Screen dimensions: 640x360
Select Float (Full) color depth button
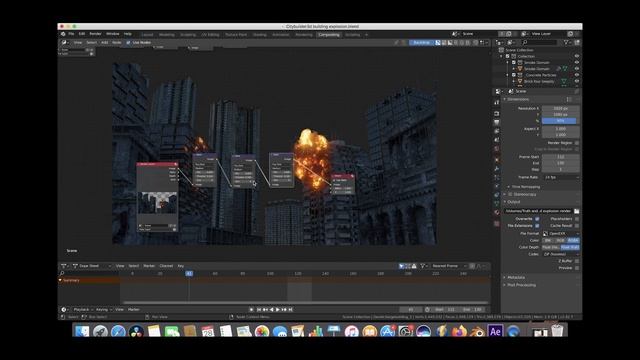570,247
